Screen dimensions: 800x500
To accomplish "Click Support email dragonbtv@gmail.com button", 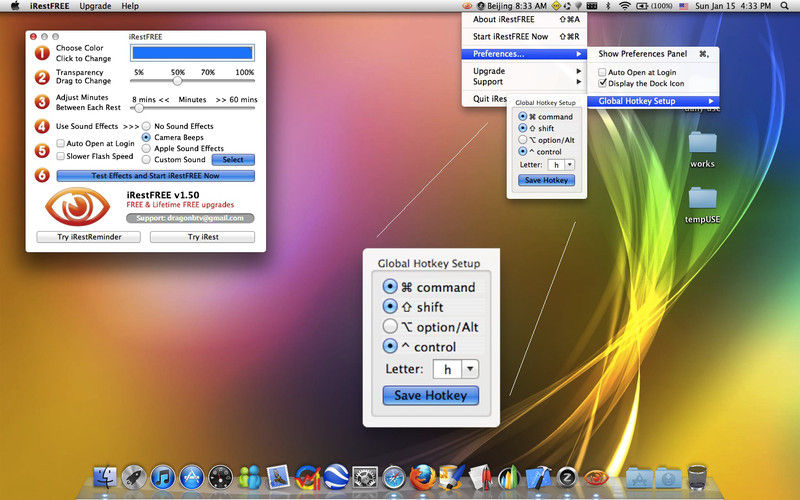I will (x=190, y=218).
